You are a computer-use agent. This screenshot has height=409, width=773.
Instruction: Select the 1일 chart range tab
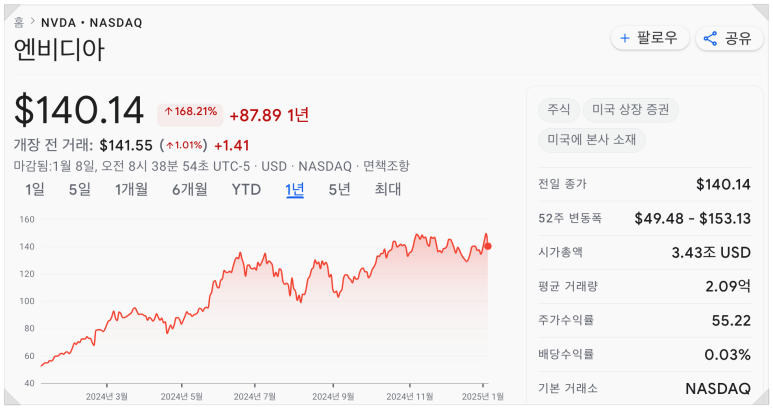coord(35,189)
